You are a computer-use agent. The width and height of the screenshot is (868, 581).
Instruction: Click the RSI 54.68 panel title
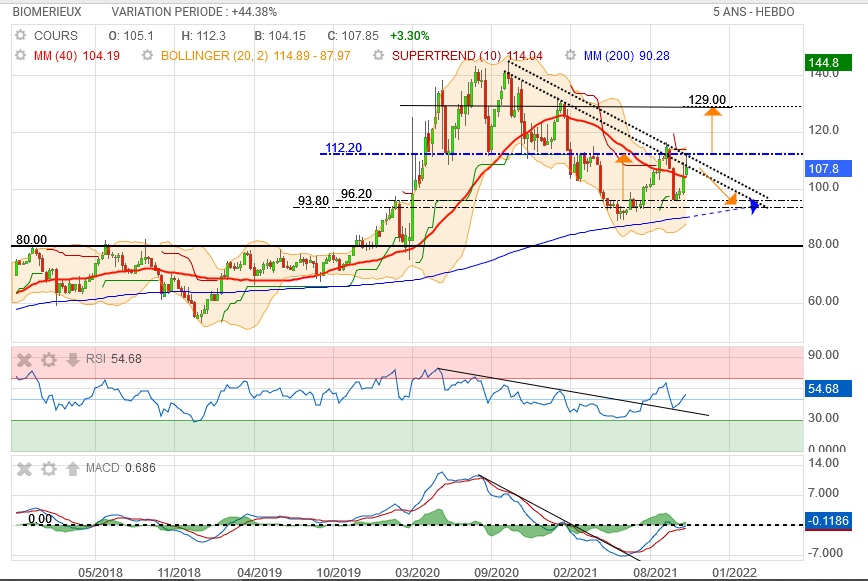pos(113,359)
